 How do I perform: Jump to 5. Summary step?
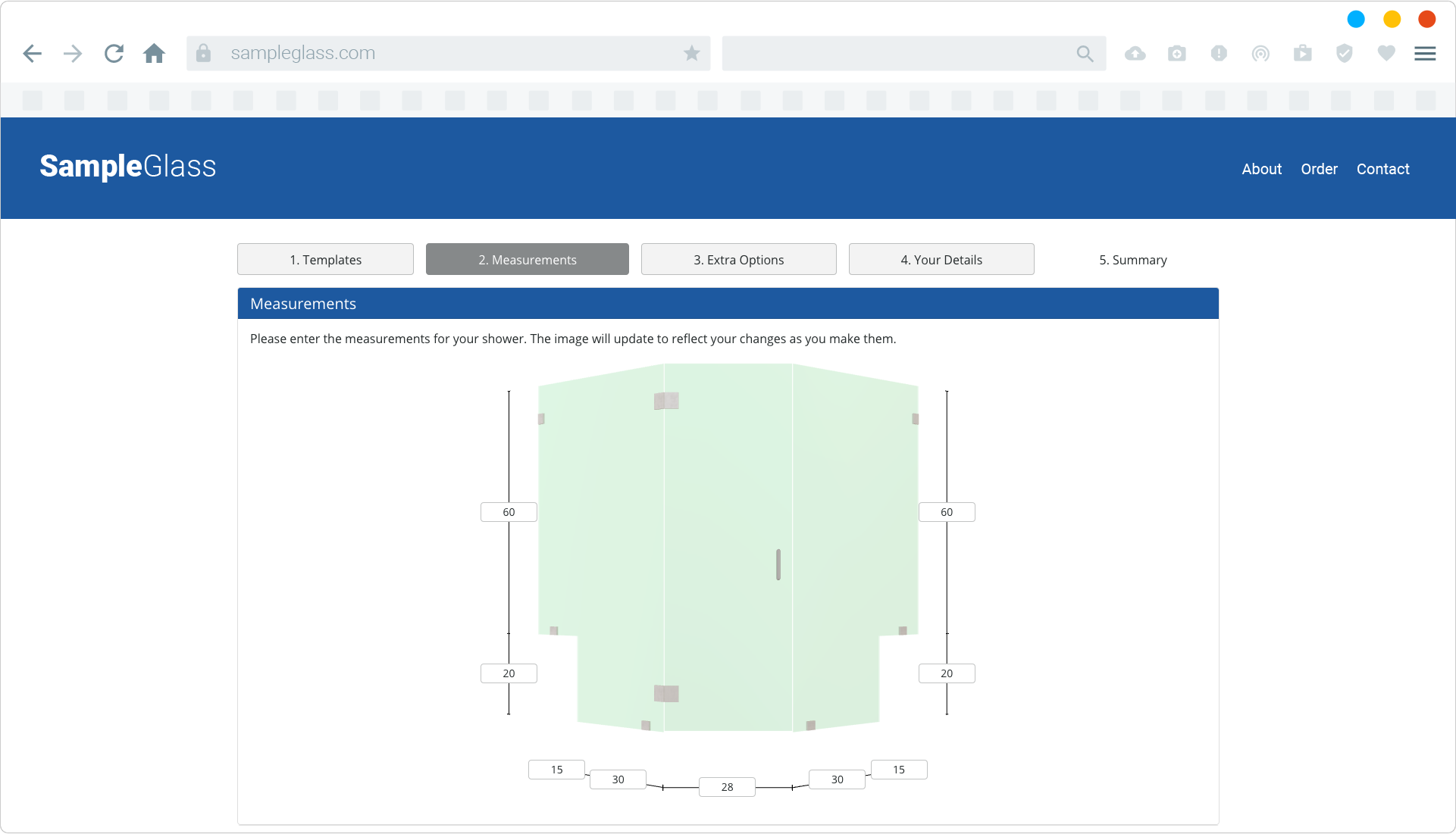1132,260
